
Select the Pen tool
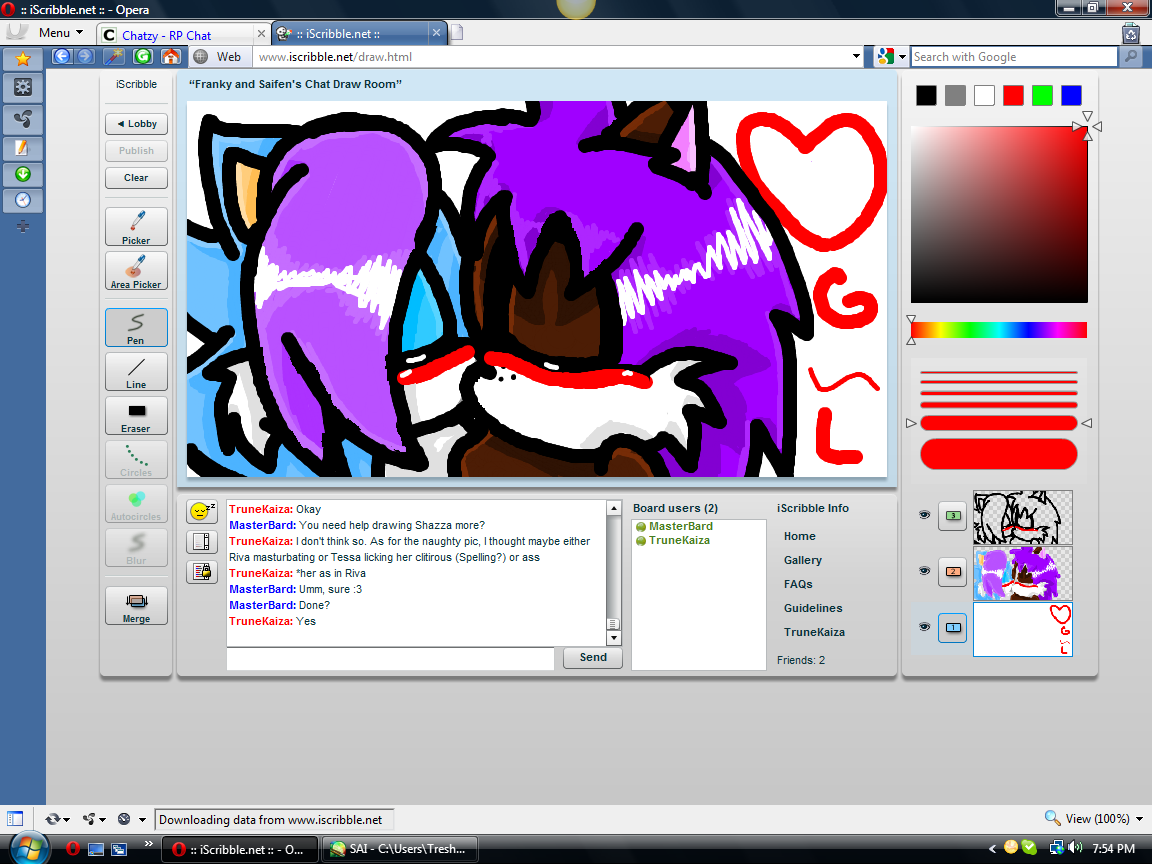(136, 327)
